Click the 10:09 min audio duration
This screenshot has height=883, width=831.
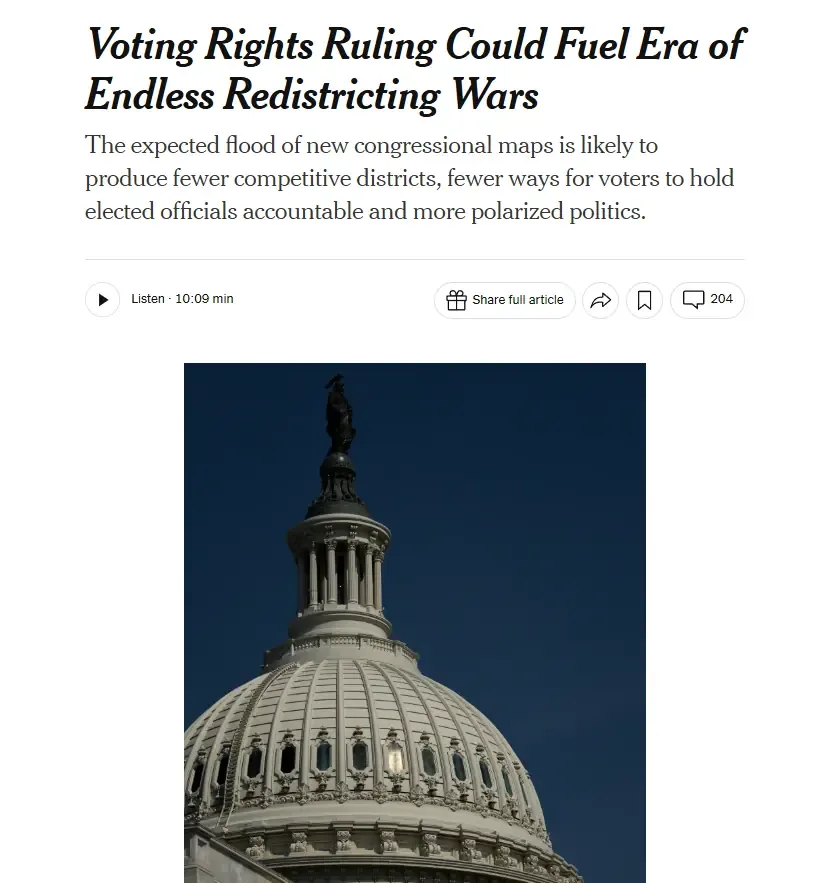click(204, 299)
